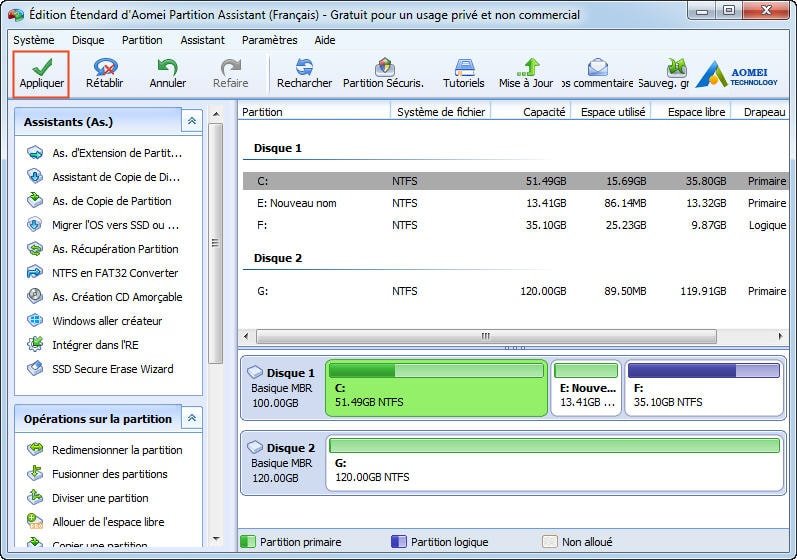
Task: Launch Assistant de Copie de Disque
Action: coord(104,177)
